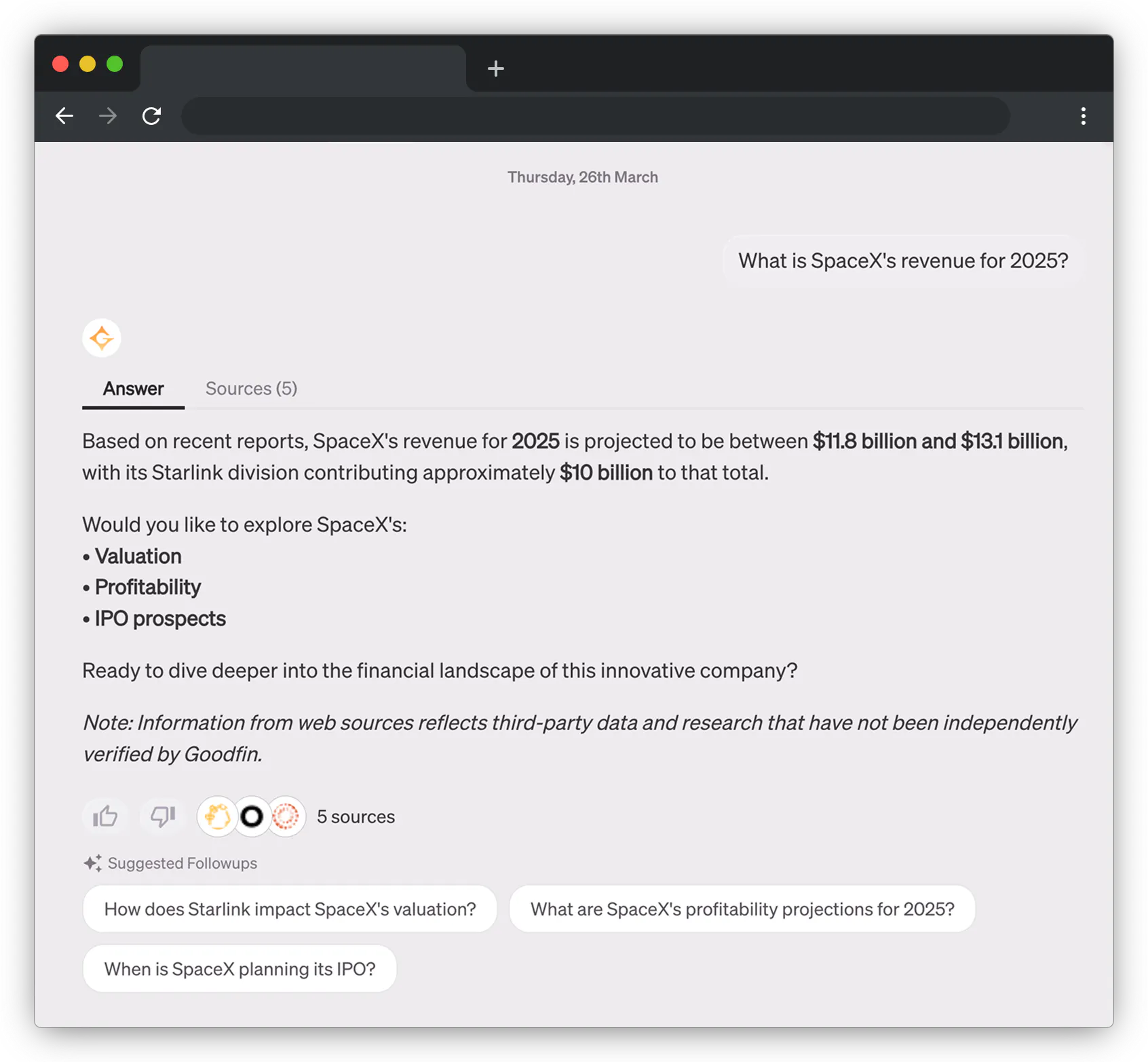Viewport: 1148px width, 1062px height.
Task: Click the "$11.8 billion and $13.1 billion" figure
Action: coord(938,441)
